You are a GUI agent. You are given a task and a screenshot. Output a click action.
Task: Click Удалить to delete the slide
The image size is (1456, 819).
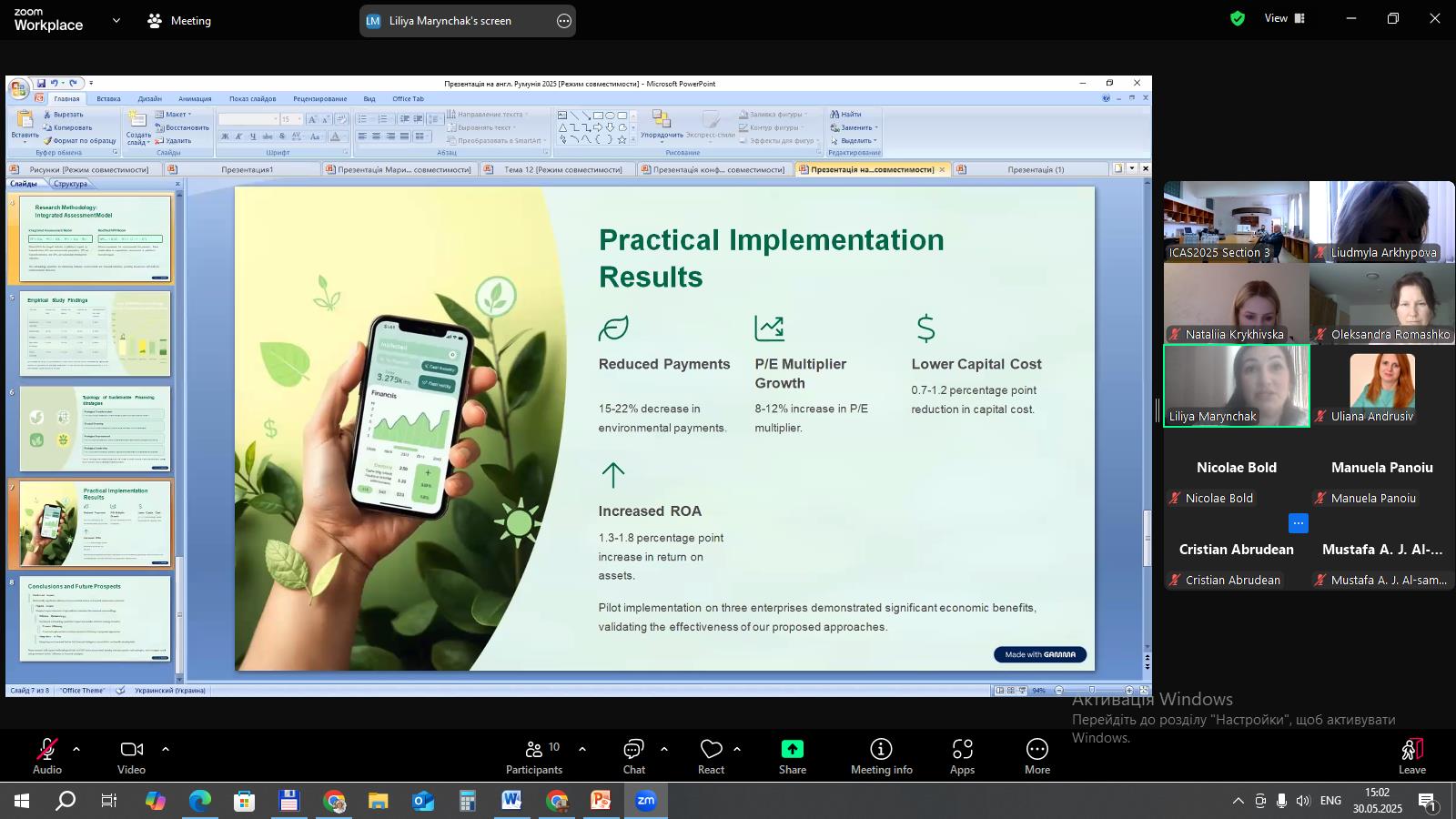pyautogui.click(x=173, y=140)
